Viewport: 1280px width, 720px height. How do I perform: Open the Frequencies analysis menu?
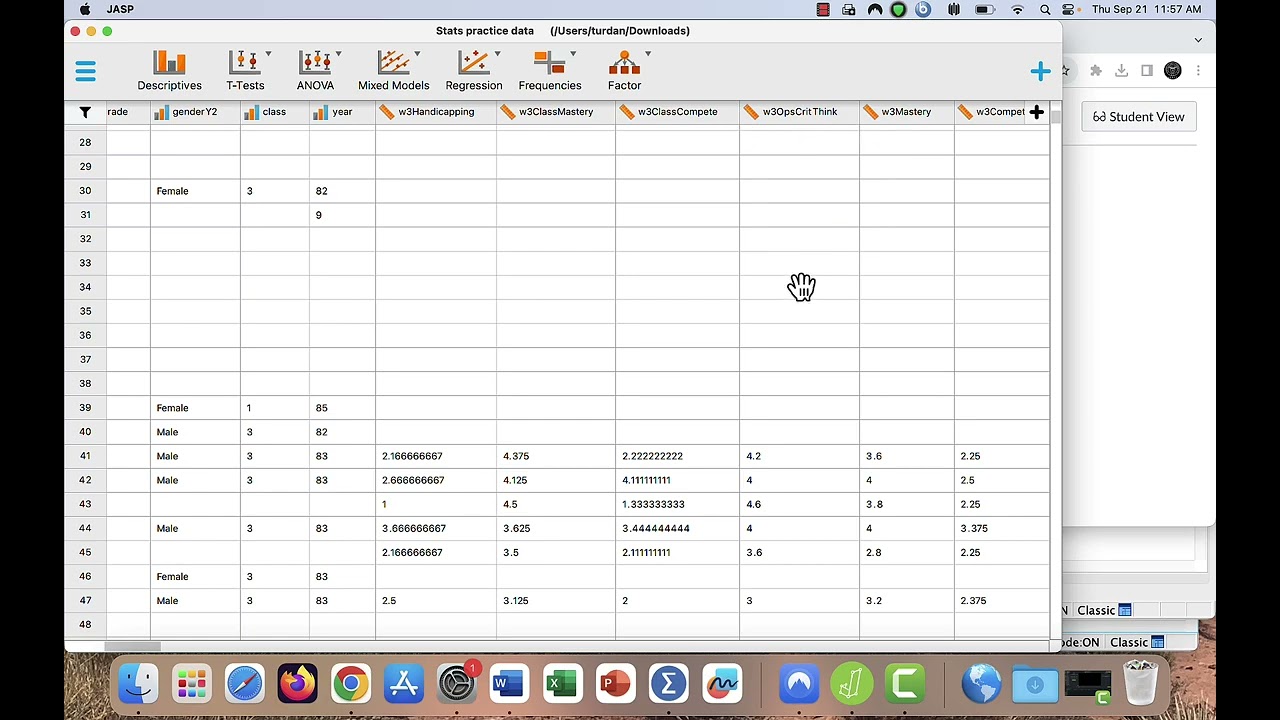click(550, 71)
